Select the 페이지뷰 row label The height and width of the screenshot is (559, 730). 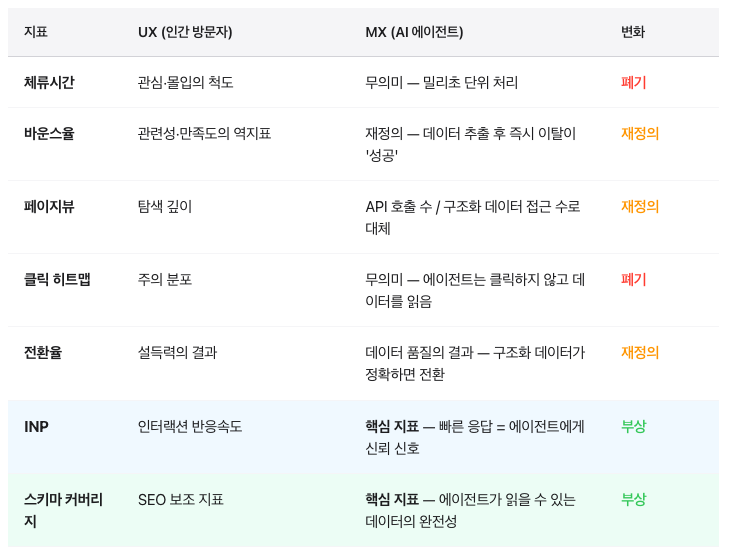(49, 206)
